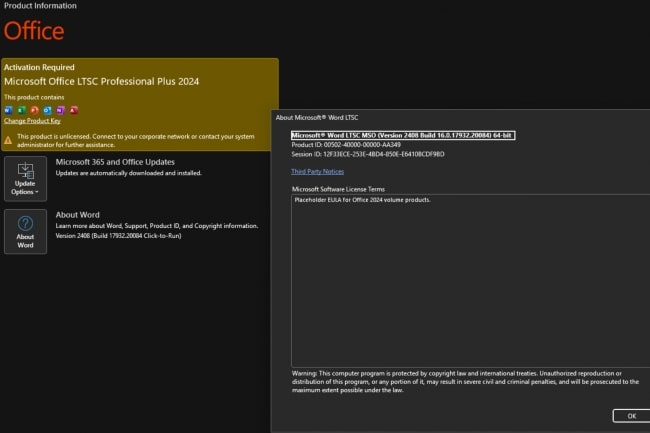The image size is (650, 433).
Task: Open the Update Options dropdown
Action: point(25,179)
